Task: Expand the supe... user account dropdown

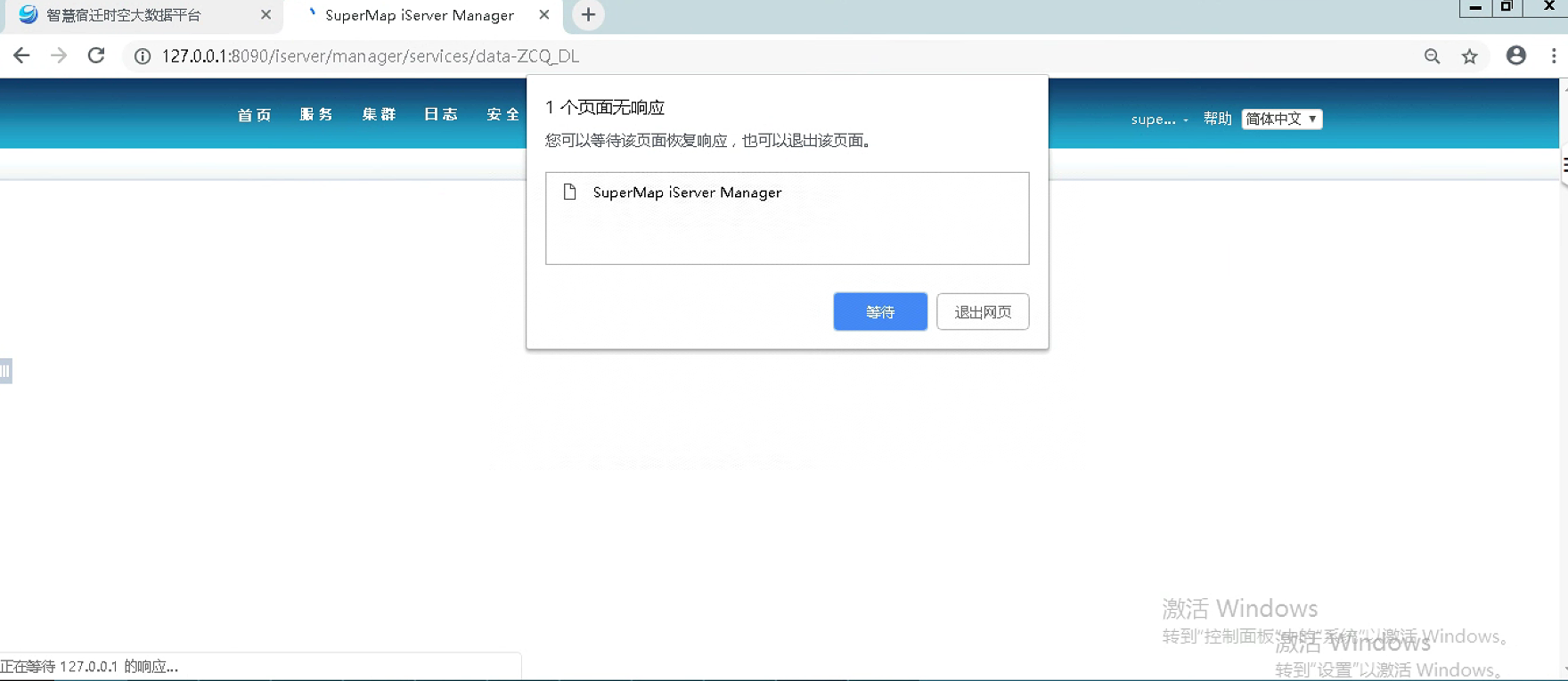Action: click(1159, 119)
